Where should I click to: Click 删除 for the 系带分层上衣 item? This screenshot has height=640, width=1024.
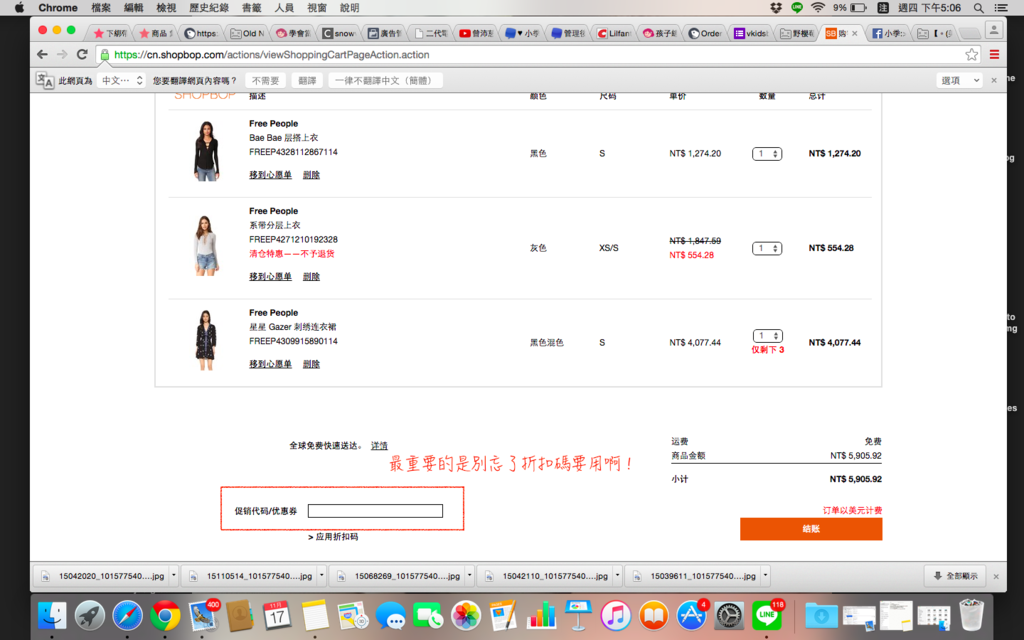point(312,277)
